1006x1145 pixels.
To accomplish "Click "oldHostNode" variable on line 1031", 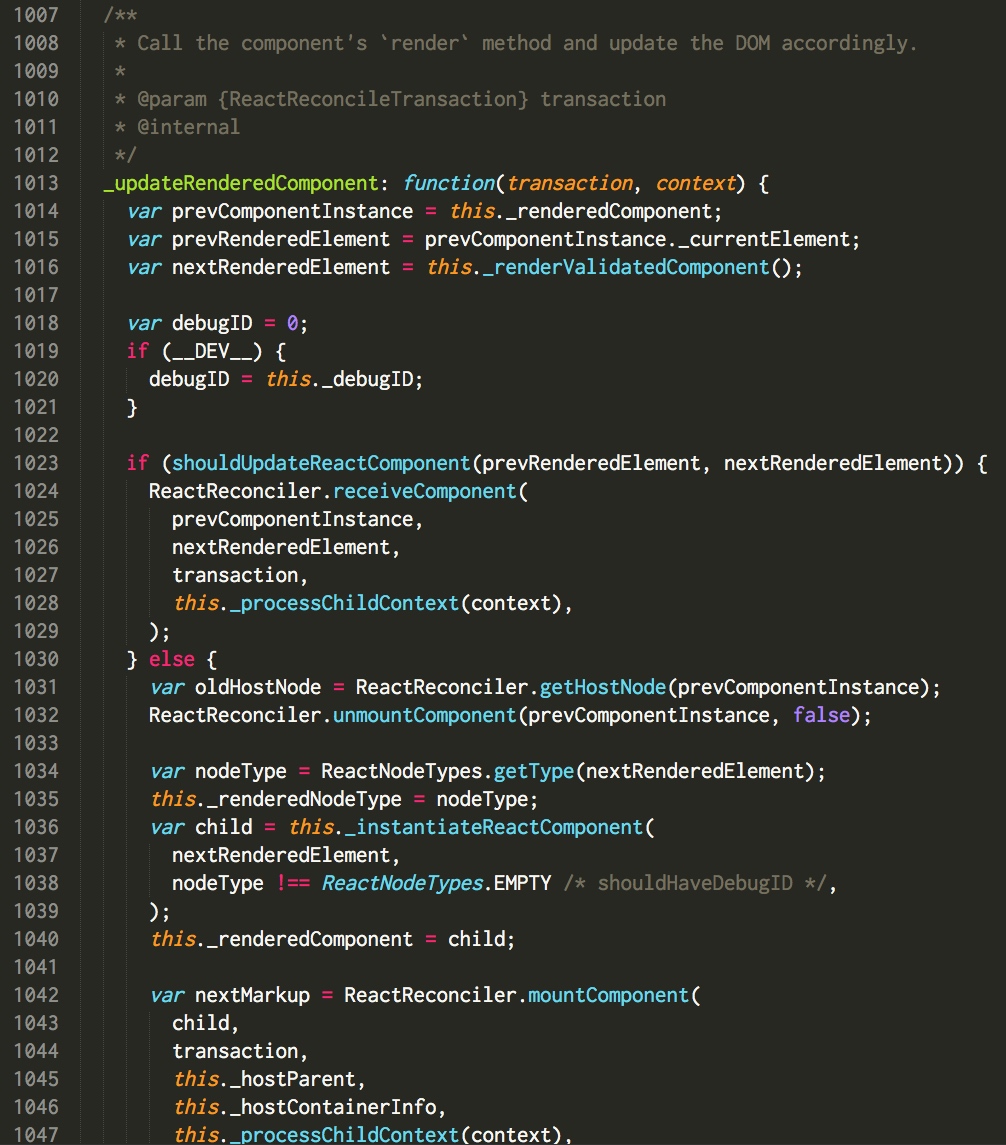I will point(258,687).
